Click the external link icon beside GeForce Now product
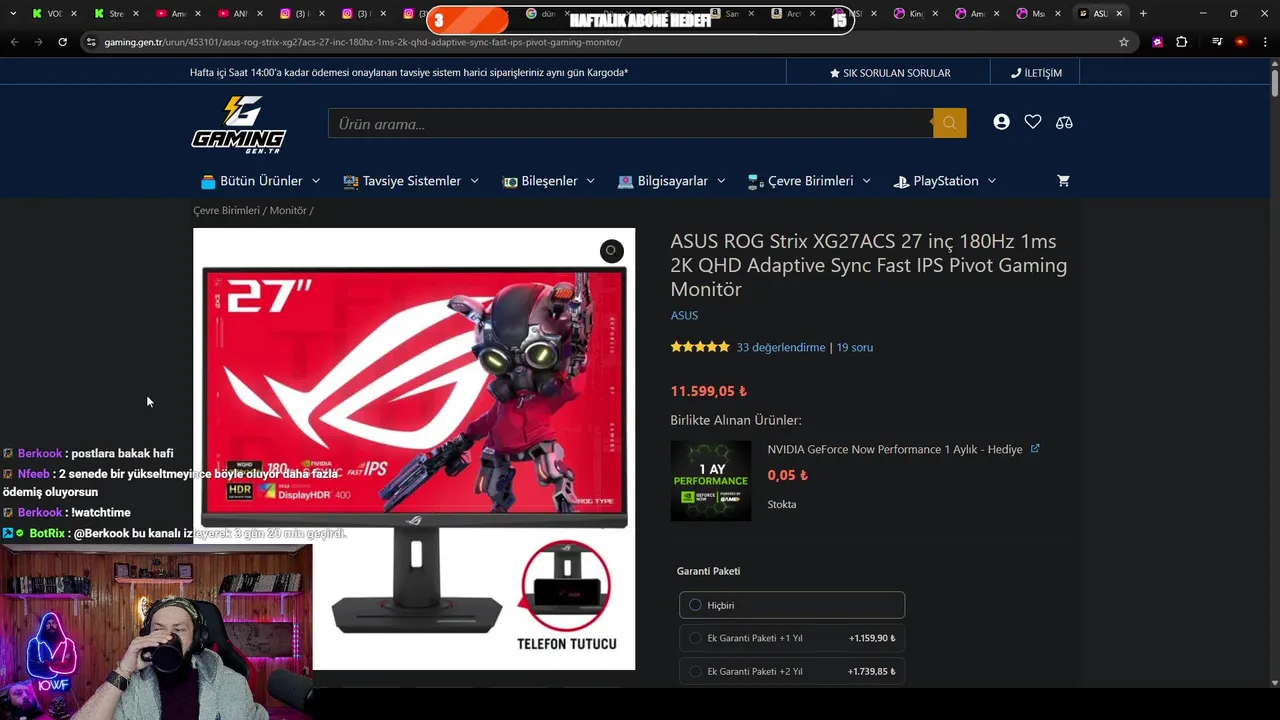The height and width of the screenshot is (720, 1280). 1035,449
